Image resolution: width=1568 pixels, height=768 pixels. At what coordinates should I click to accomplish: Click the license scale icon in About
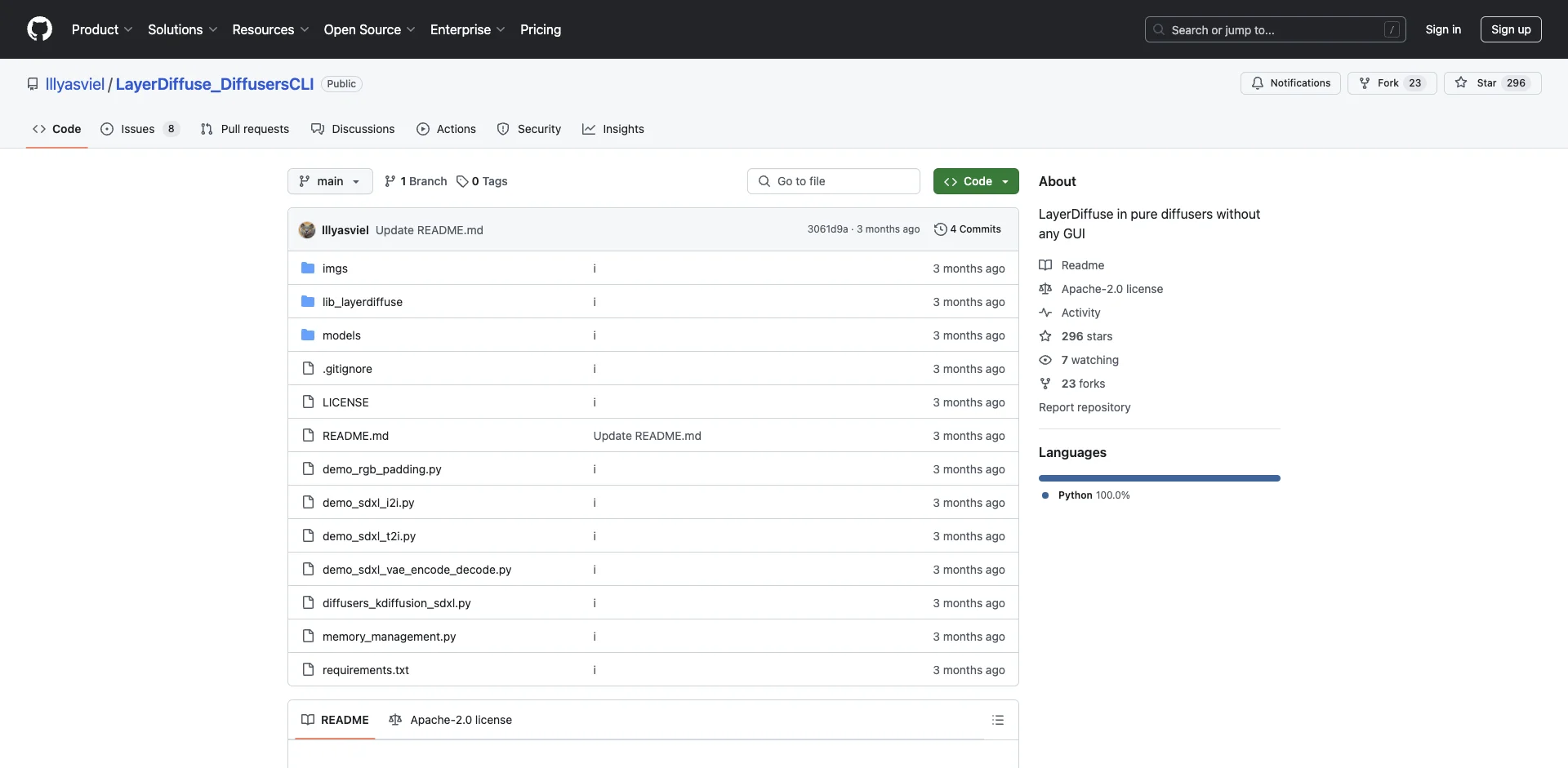coord(1045,289)
